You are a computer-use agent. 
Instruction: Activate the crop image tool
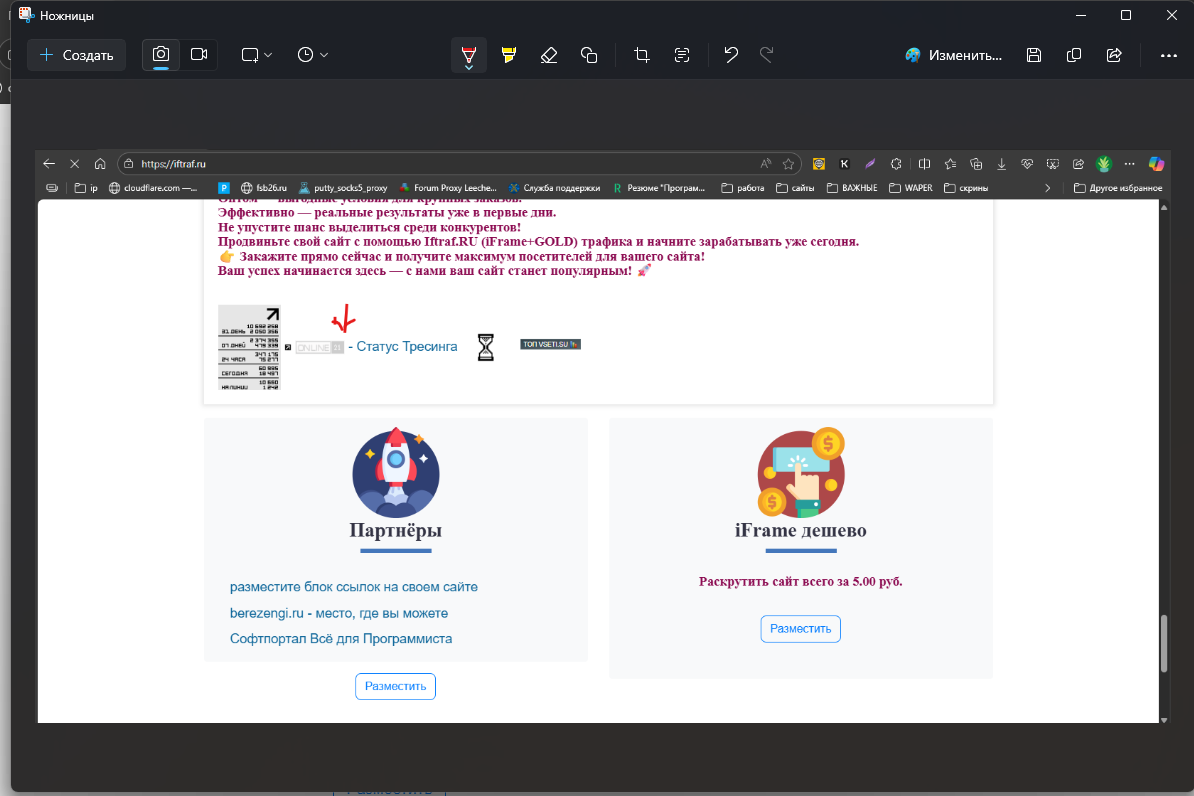pyautogui.click(x=642, y=55)
